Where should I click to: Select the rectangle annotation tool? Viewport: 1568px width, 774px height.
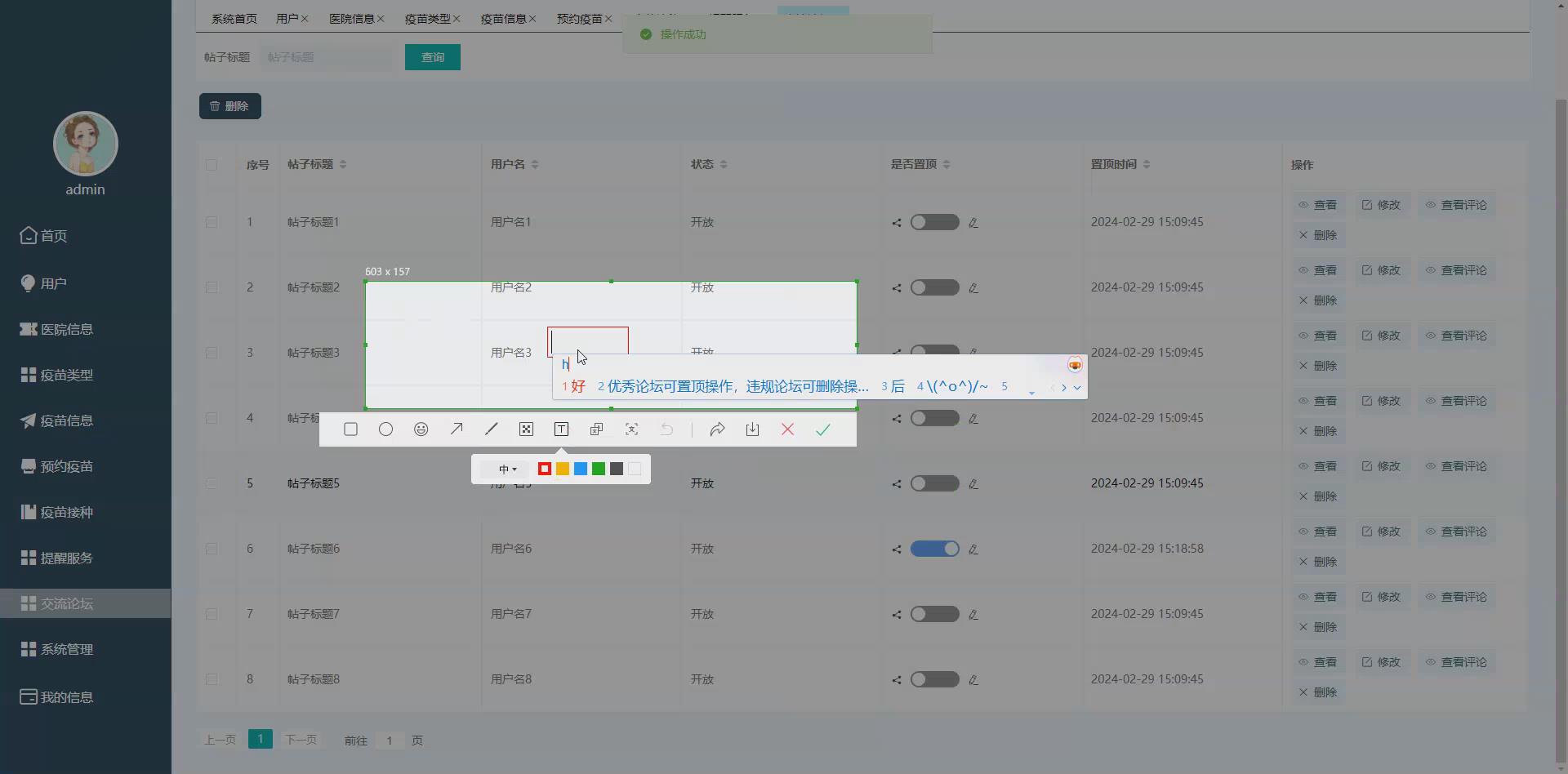click(350, 429)
